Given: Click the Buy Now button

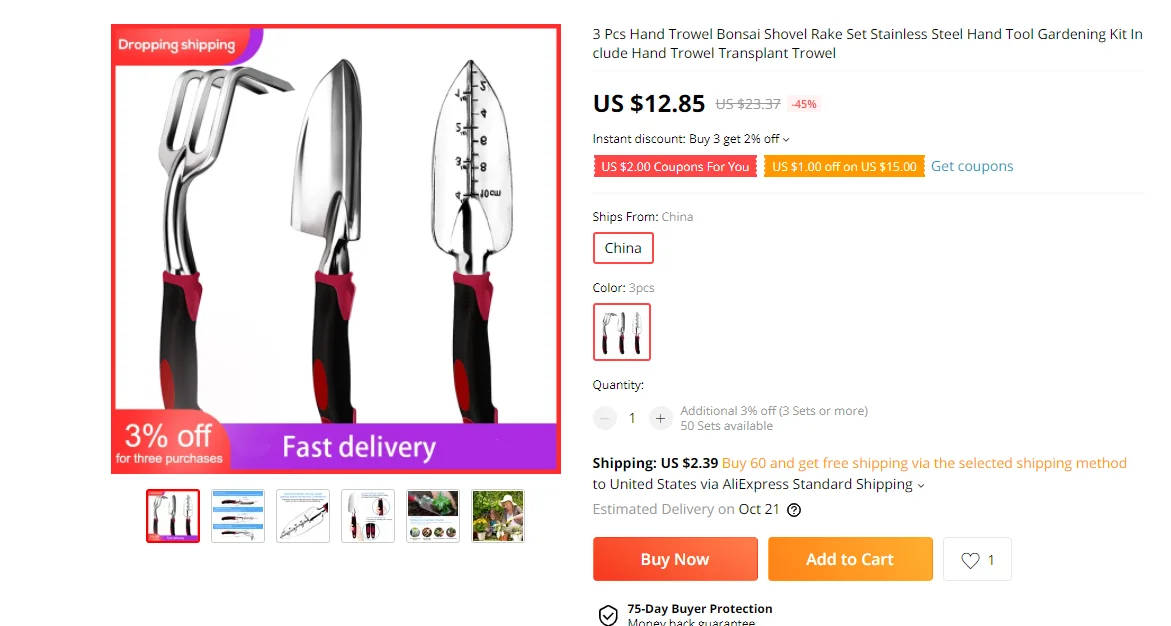Looking at the screenshot, I should 675,559.
